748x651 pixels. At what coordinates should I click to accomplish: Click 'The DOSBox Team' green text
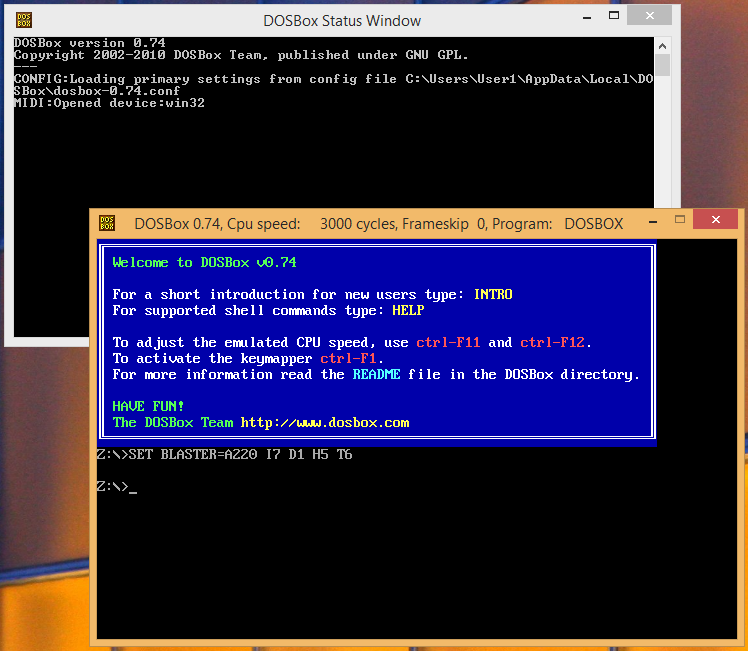(x=173, y=423)
